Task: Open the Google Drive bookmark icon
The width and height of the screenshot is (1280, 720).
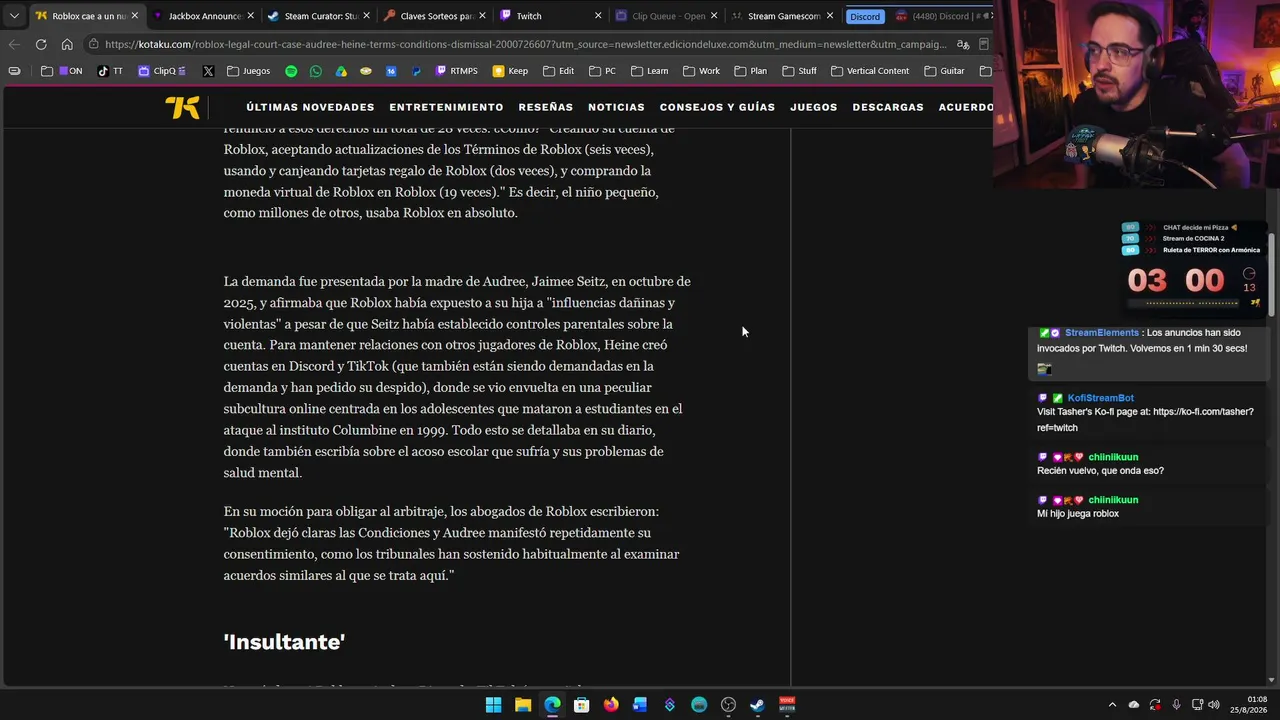Action: coord(341,71)
